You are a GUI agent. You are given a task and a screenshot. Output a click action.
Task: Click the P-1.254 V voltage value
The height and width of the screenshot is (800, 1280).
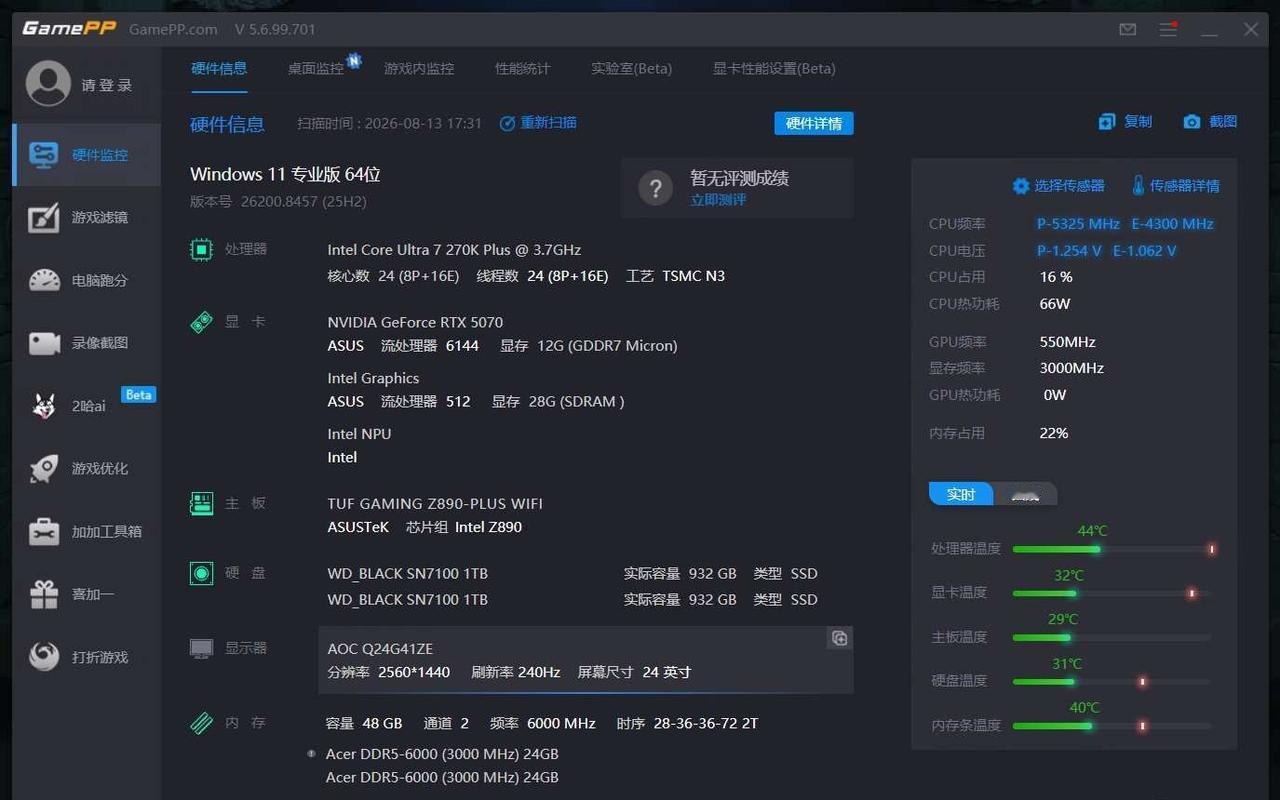[1069, 251]
